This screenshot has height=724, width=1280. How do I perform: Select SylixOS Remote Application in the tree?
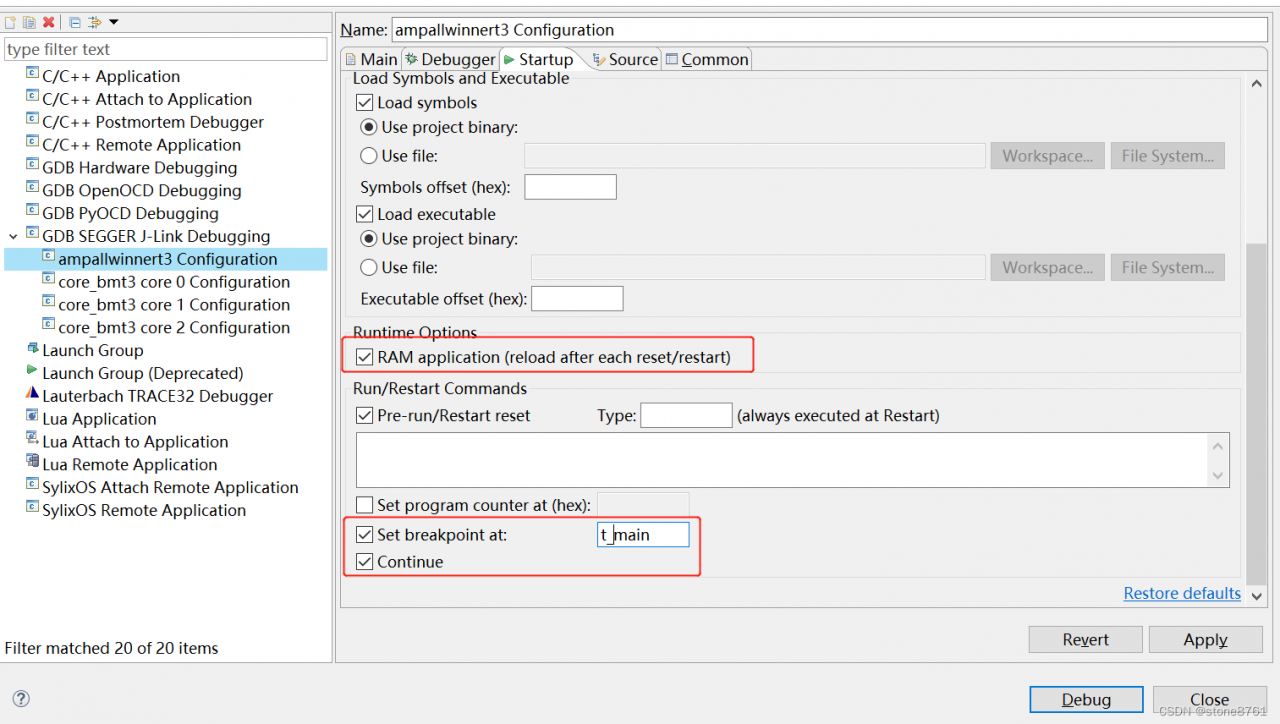tap(144, 511)
